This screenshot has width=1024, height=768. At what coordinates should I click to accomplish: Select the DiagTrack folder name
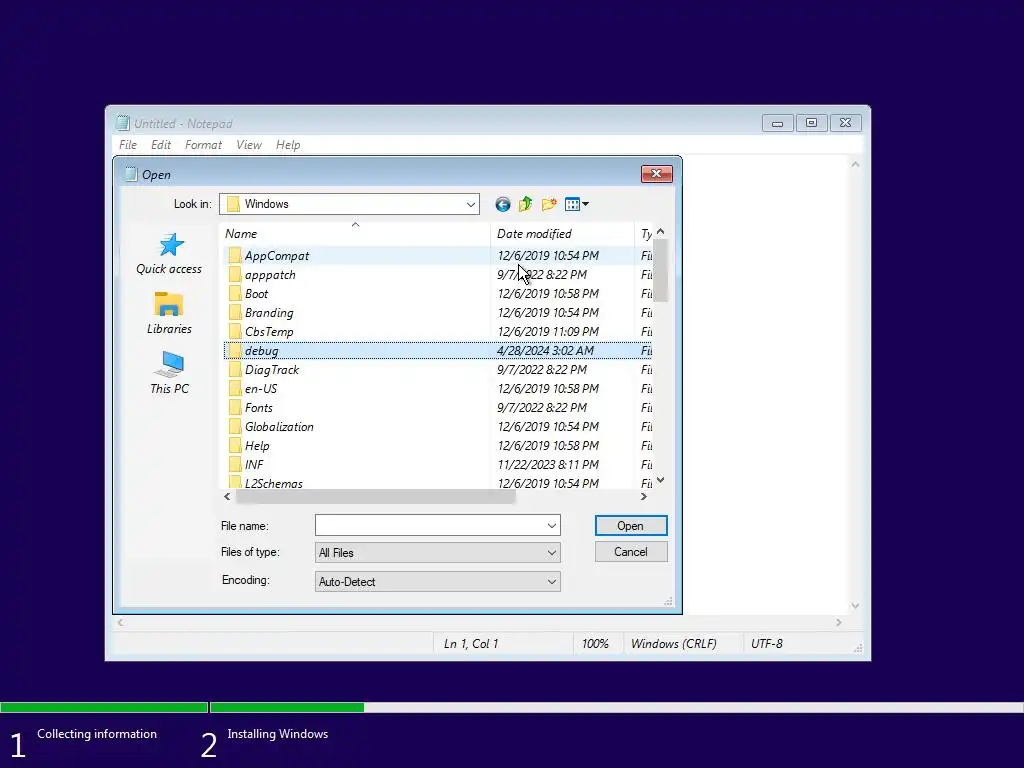[x=272, y=370]
